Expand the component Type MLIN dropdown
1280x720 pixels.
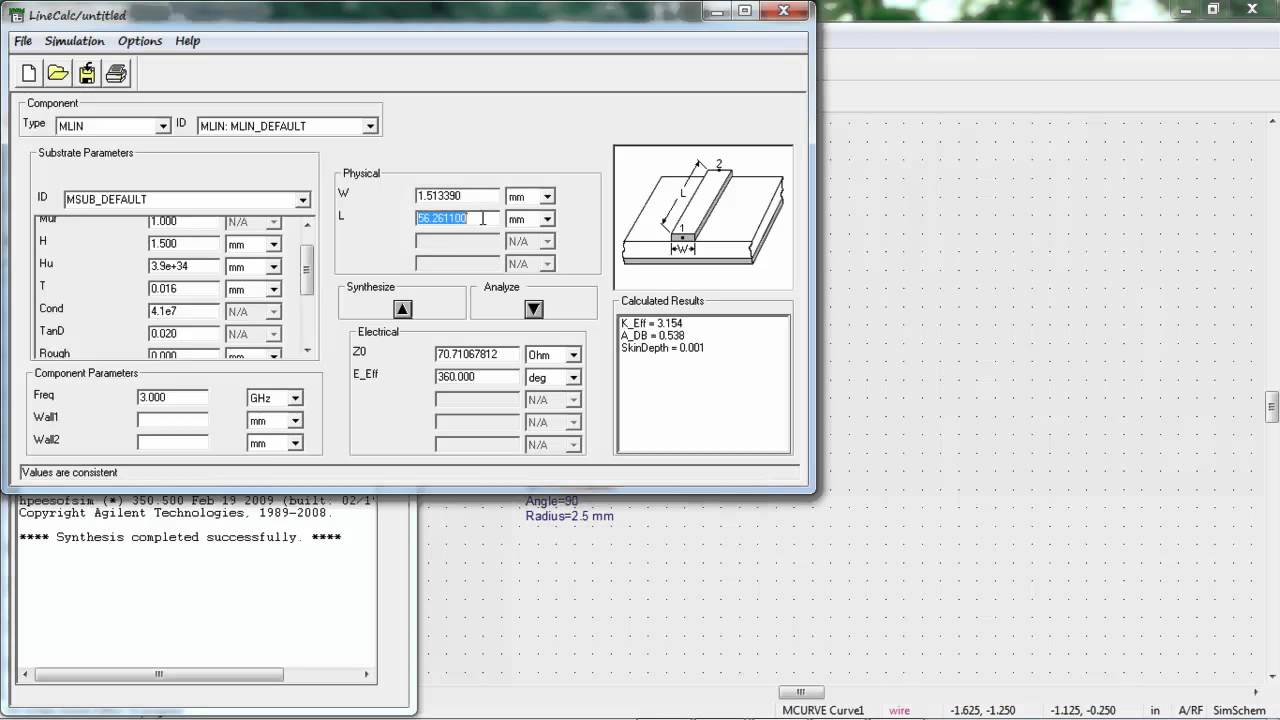163,126
